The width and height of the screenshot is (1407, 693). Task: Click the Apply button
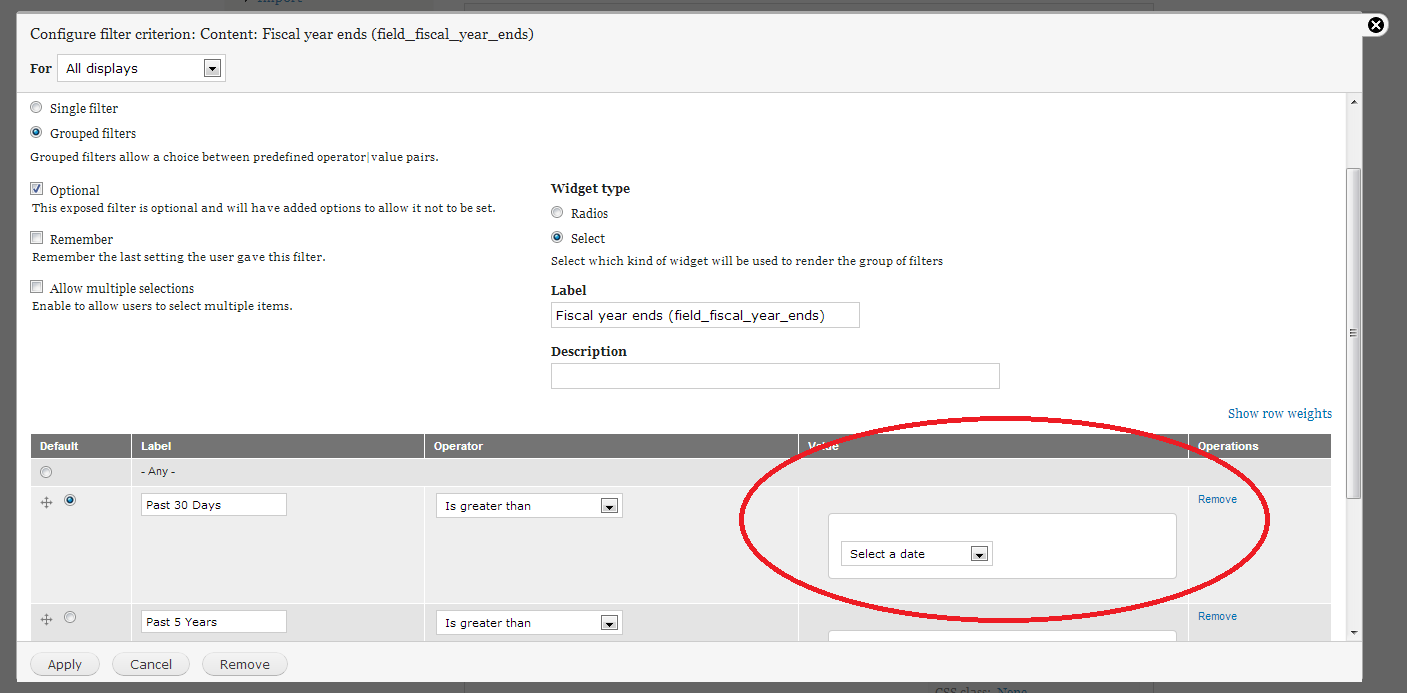(x=65, y=664)
